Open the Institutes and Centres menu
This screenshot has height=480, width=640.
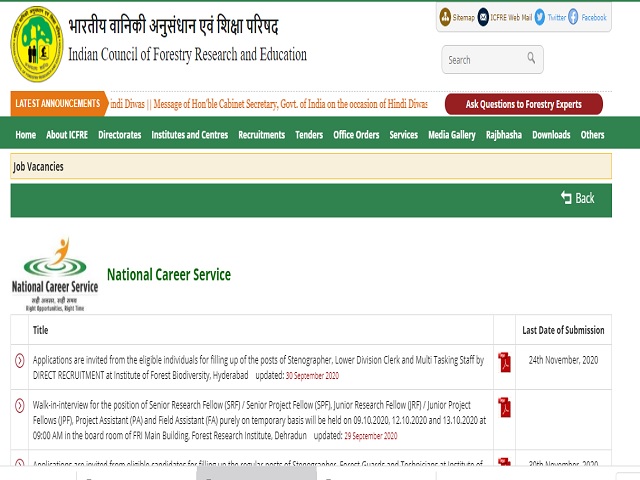(x=189, y=135)
